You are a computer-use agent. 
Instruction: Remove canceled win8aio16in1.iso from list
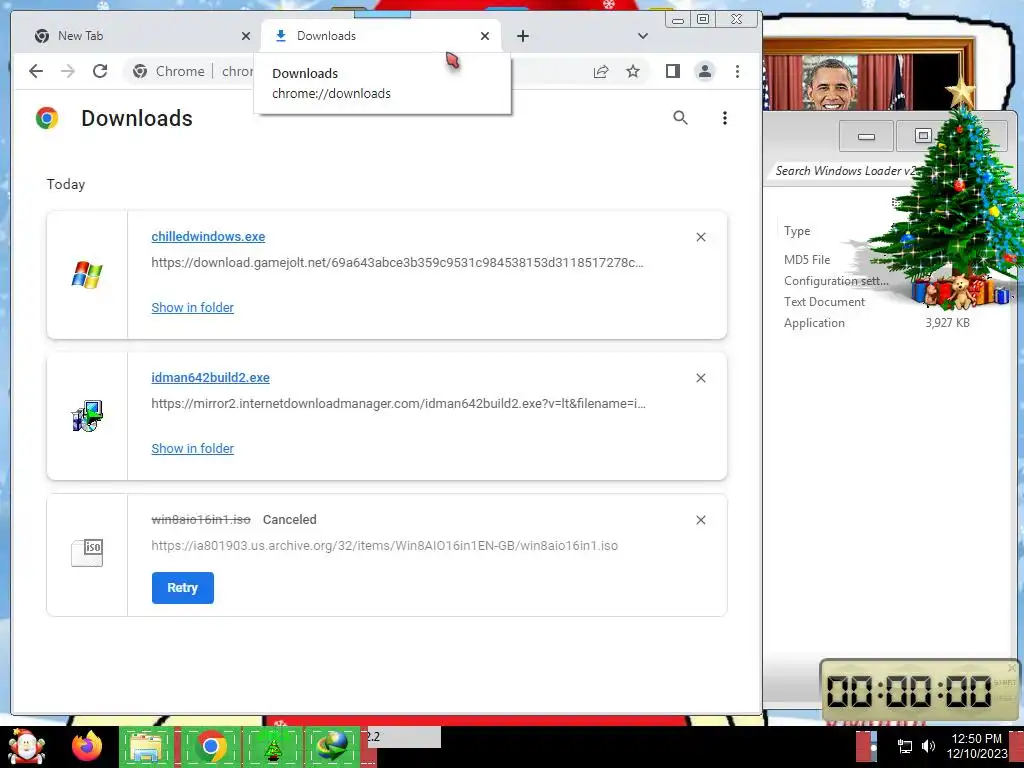point(701,520)
